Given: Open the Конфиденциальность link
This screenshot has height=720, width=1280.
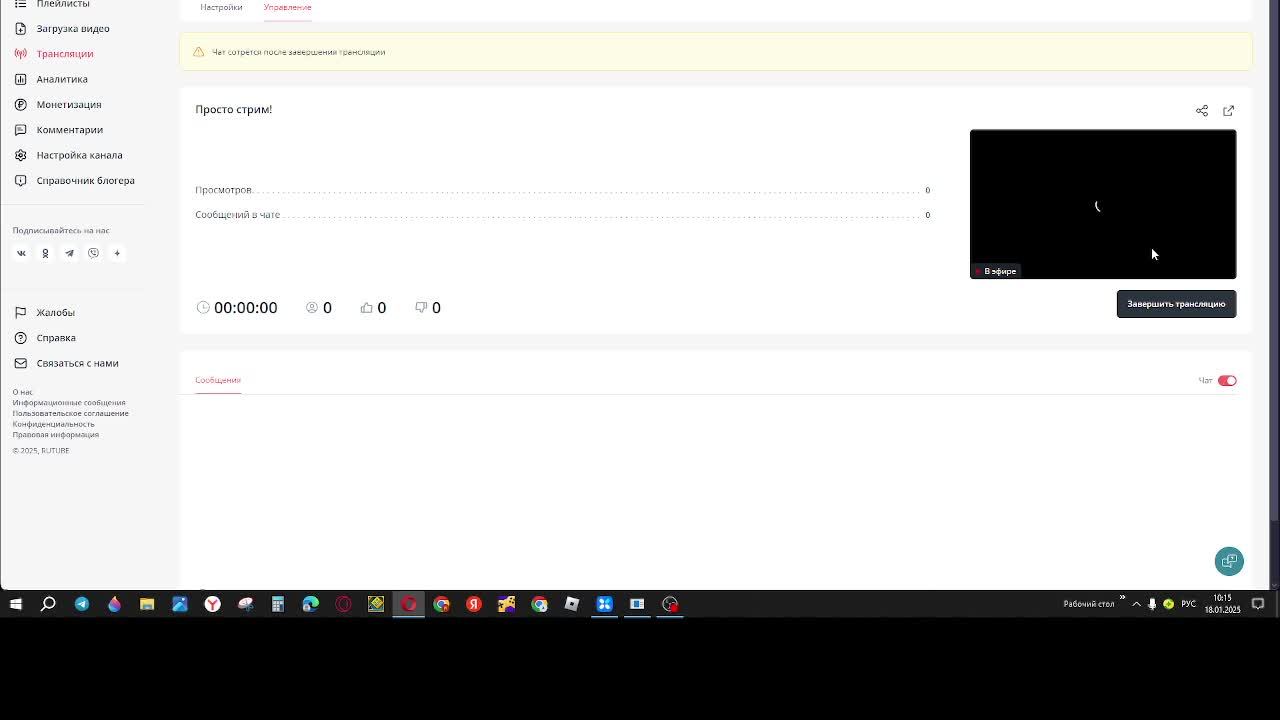Looking at the screenshot, I should tap(53, 424).
